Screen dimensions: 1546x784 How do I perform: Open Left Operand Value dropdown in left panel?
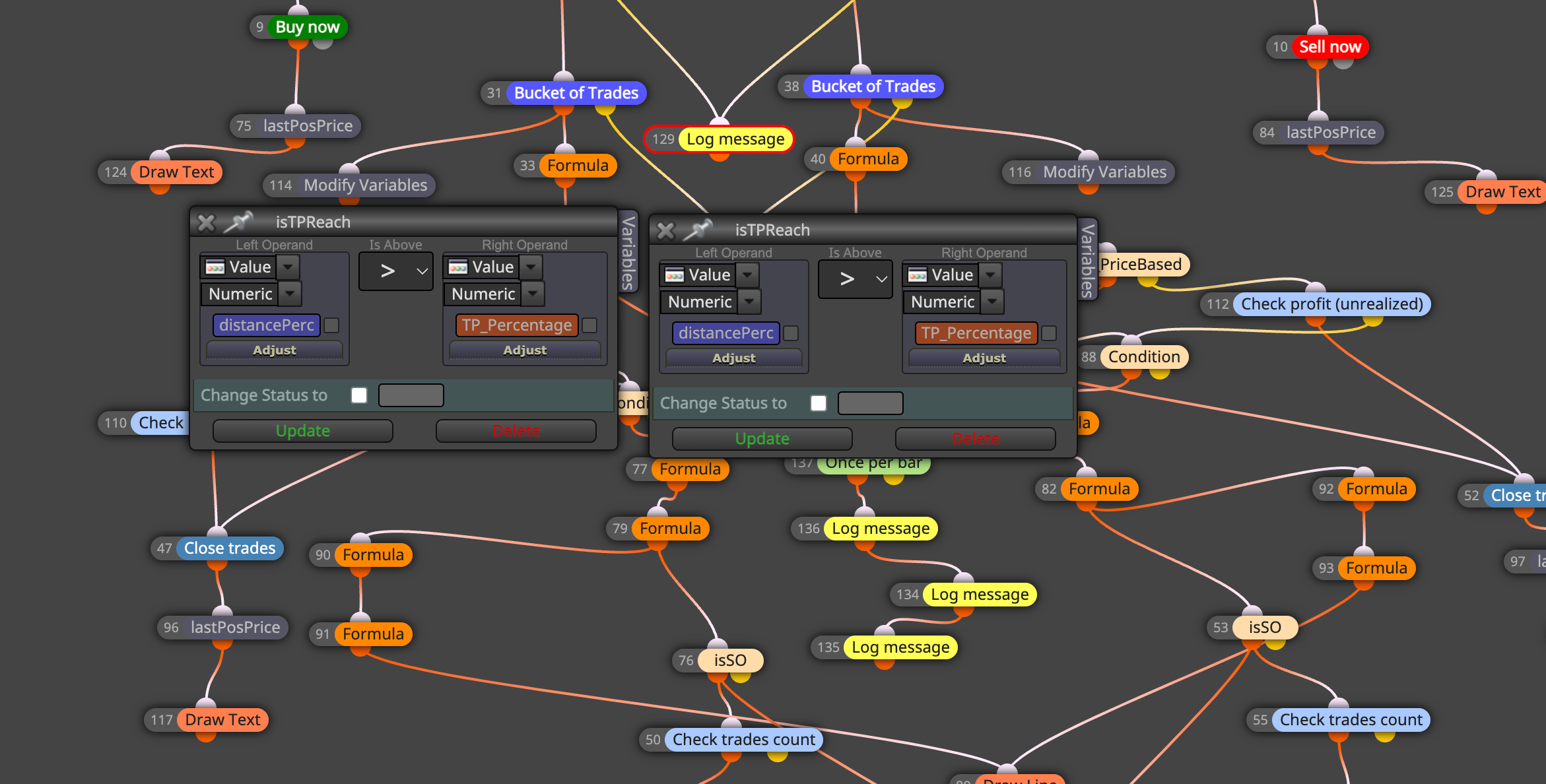point(288,267)
